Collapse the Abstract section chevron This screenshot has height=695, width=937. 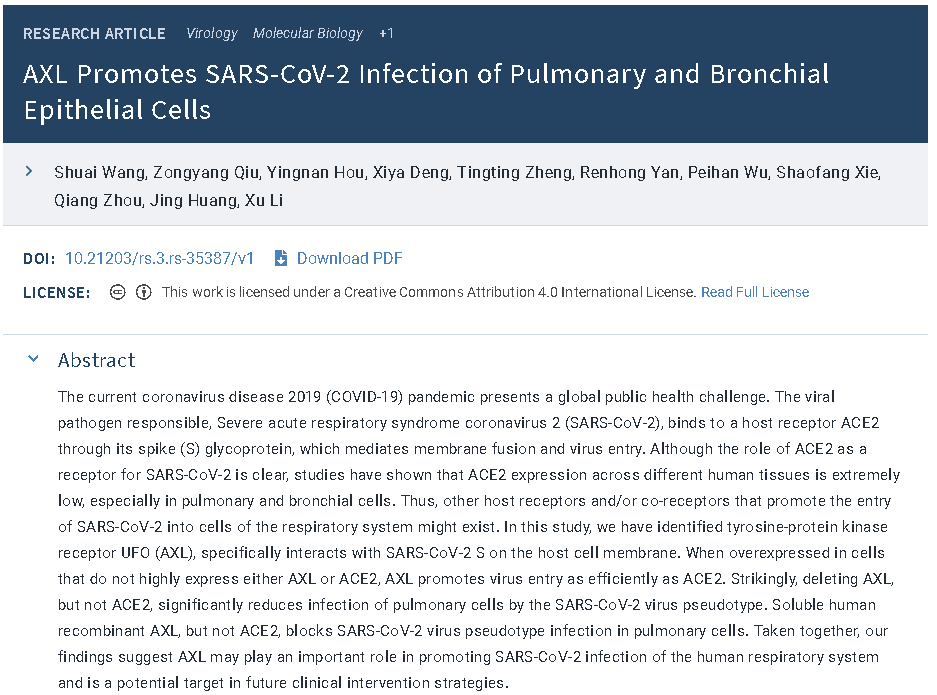pos(33,359)
